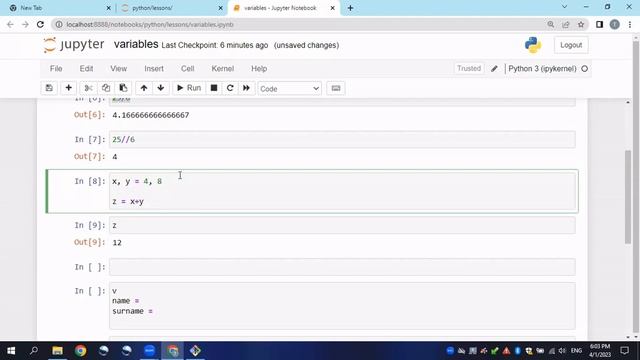This screenshot has width=640, height=360.
Task: Open the Cell menu
Action: tap(187, 69)
